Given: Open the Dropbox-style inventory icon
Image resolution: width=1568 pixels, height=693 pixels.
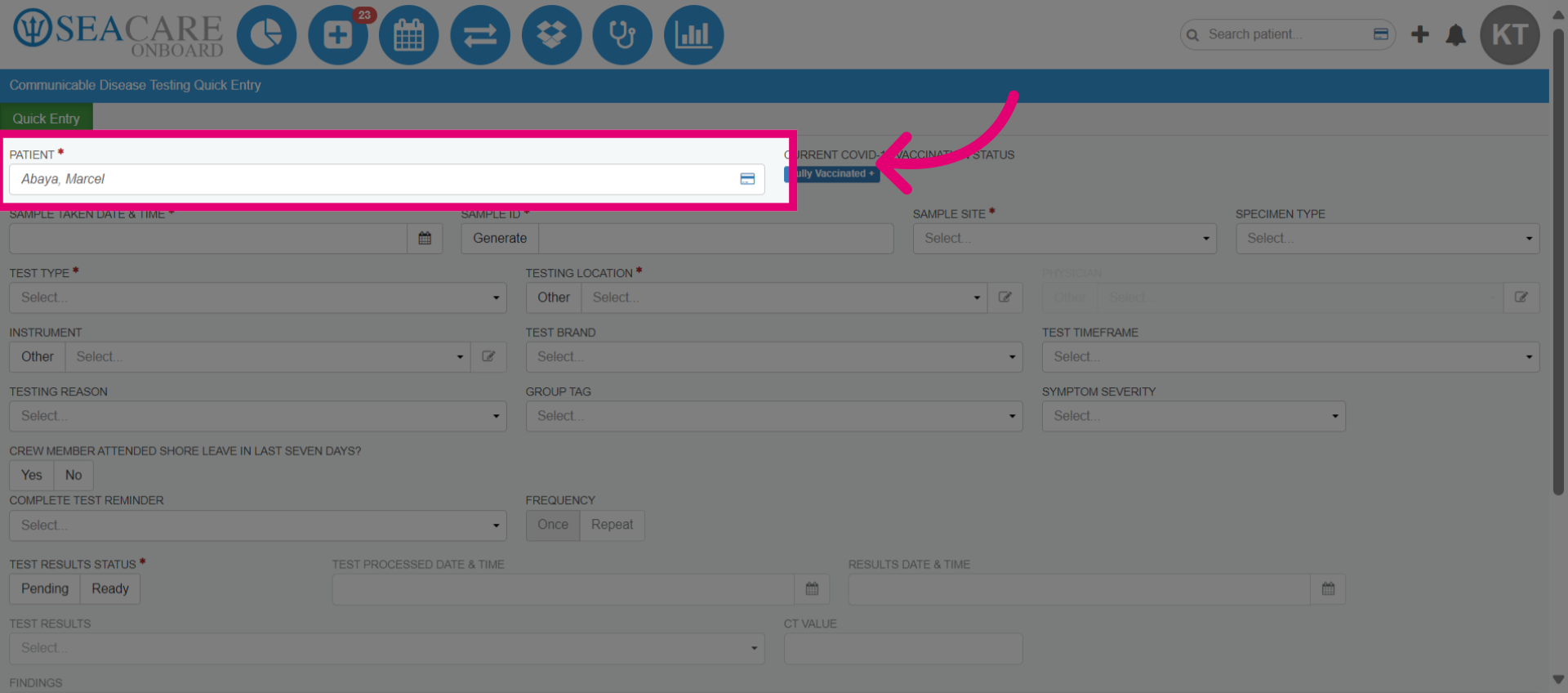Looking at the screenshot, I should 552,35.
